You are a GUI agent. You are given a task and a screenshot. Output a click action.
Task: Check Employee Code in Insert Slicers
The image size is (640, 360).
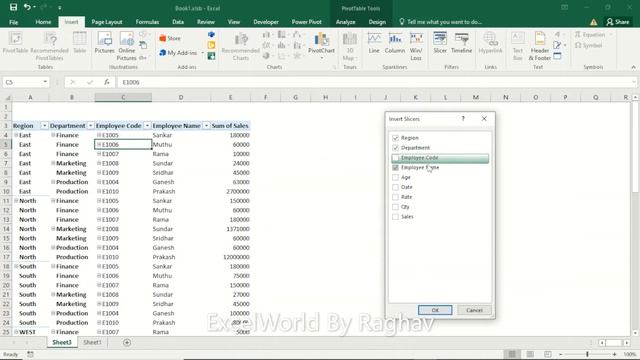tap(395, 158)
